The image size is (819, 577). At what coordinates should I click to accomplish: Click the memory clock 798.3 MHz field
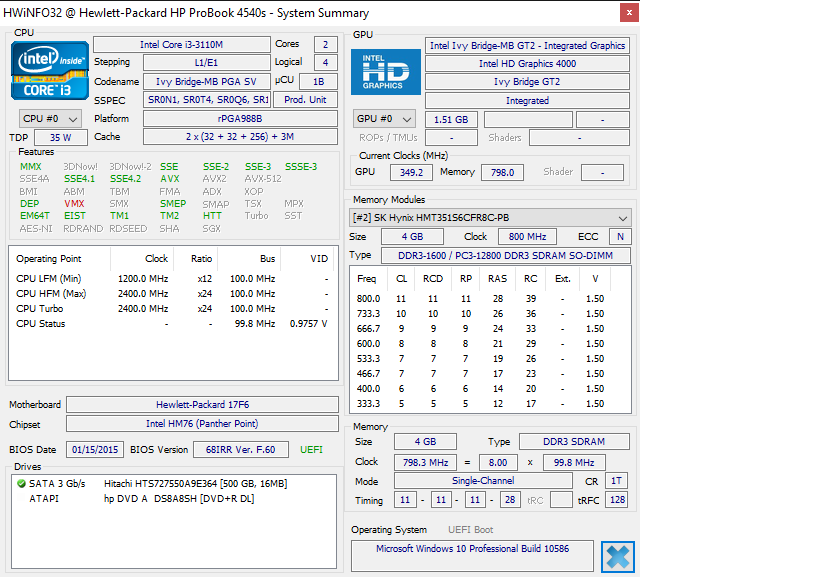click(426, 463)
